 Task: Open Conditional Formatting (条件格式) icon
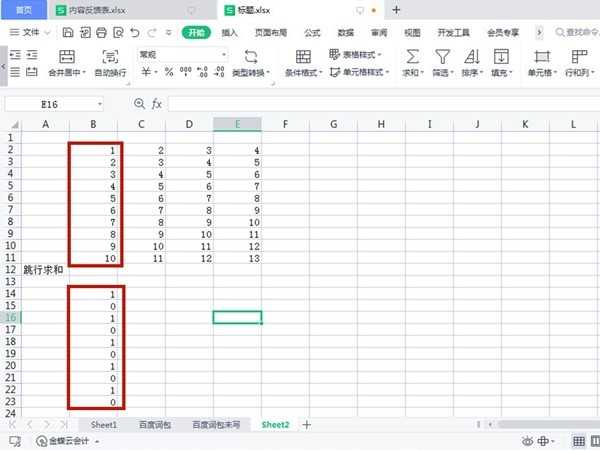[303, 57]
